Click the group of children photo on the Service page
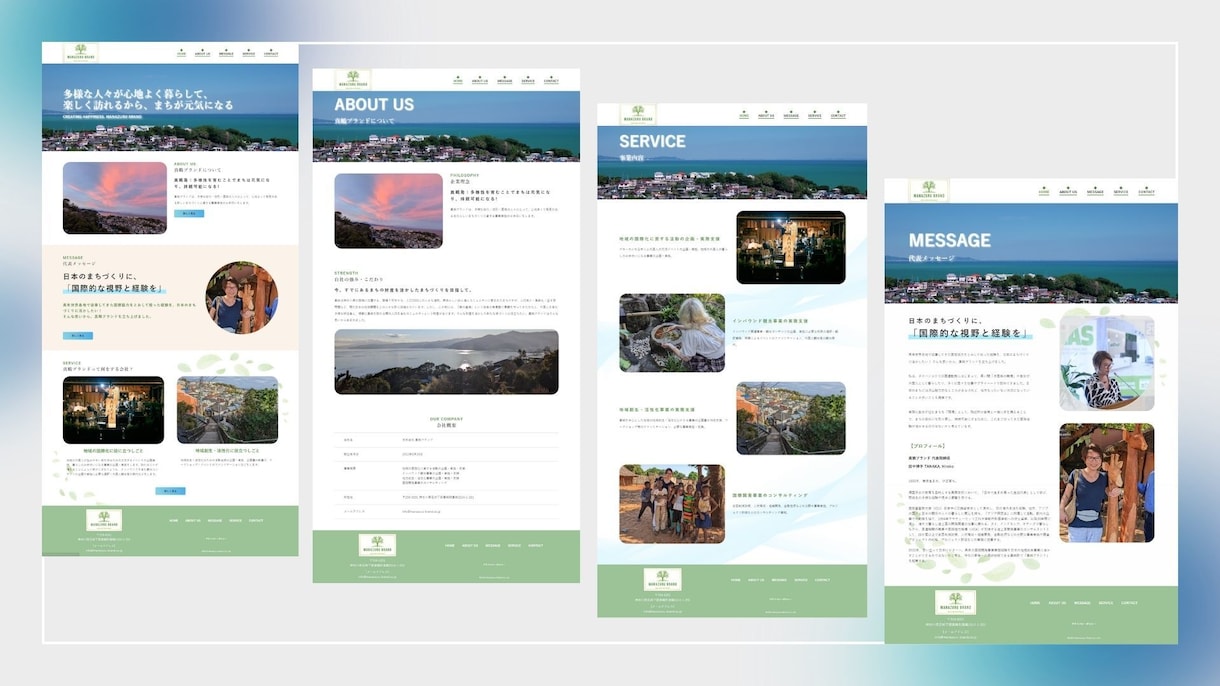1220x686 pixels. [x=672, y=504]
